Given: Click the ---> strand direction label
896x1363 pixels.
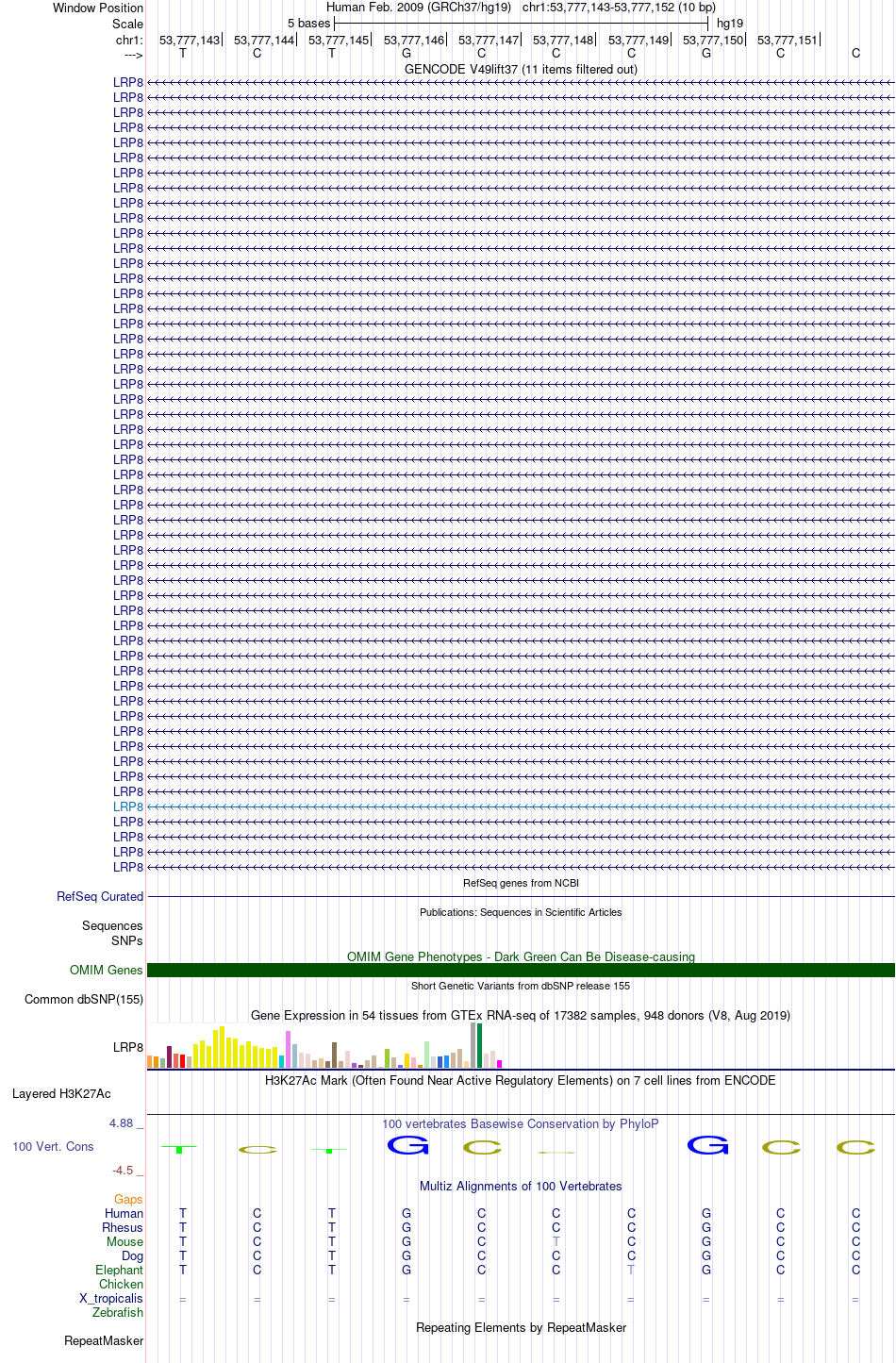Looking at the screenshot, I should 133,56.
